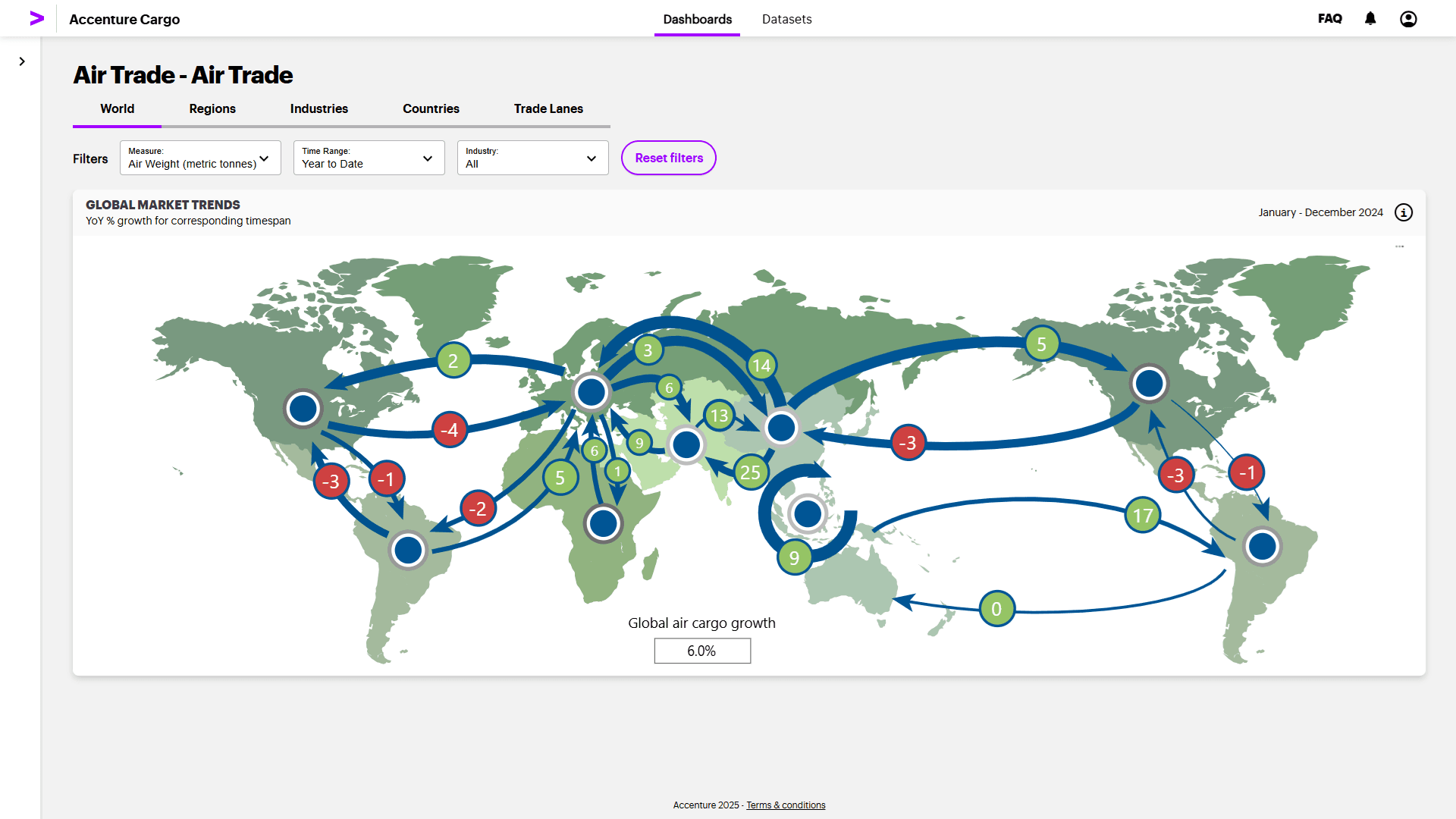Viewport: 1456px width, 819px height.
Task: Click the Reset filters button
Action: tap(668, 158)
